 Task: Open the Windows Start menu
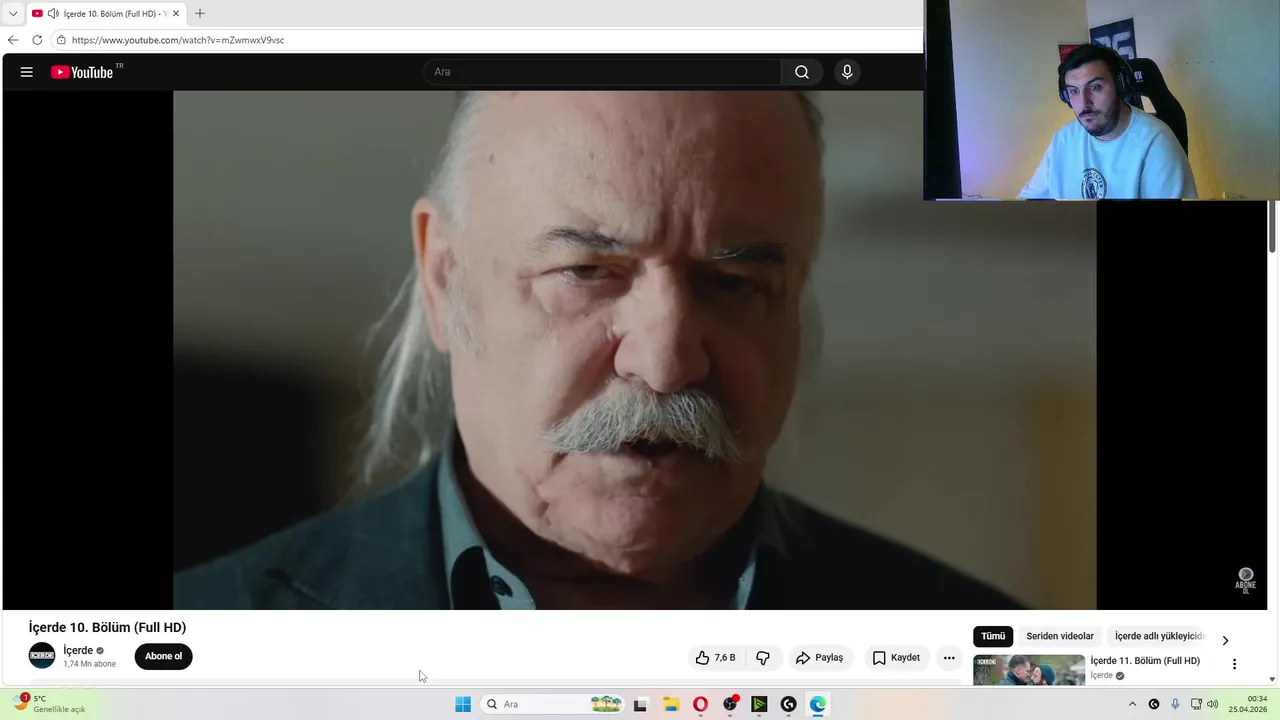pyautogui.click(x=463, y=704)
